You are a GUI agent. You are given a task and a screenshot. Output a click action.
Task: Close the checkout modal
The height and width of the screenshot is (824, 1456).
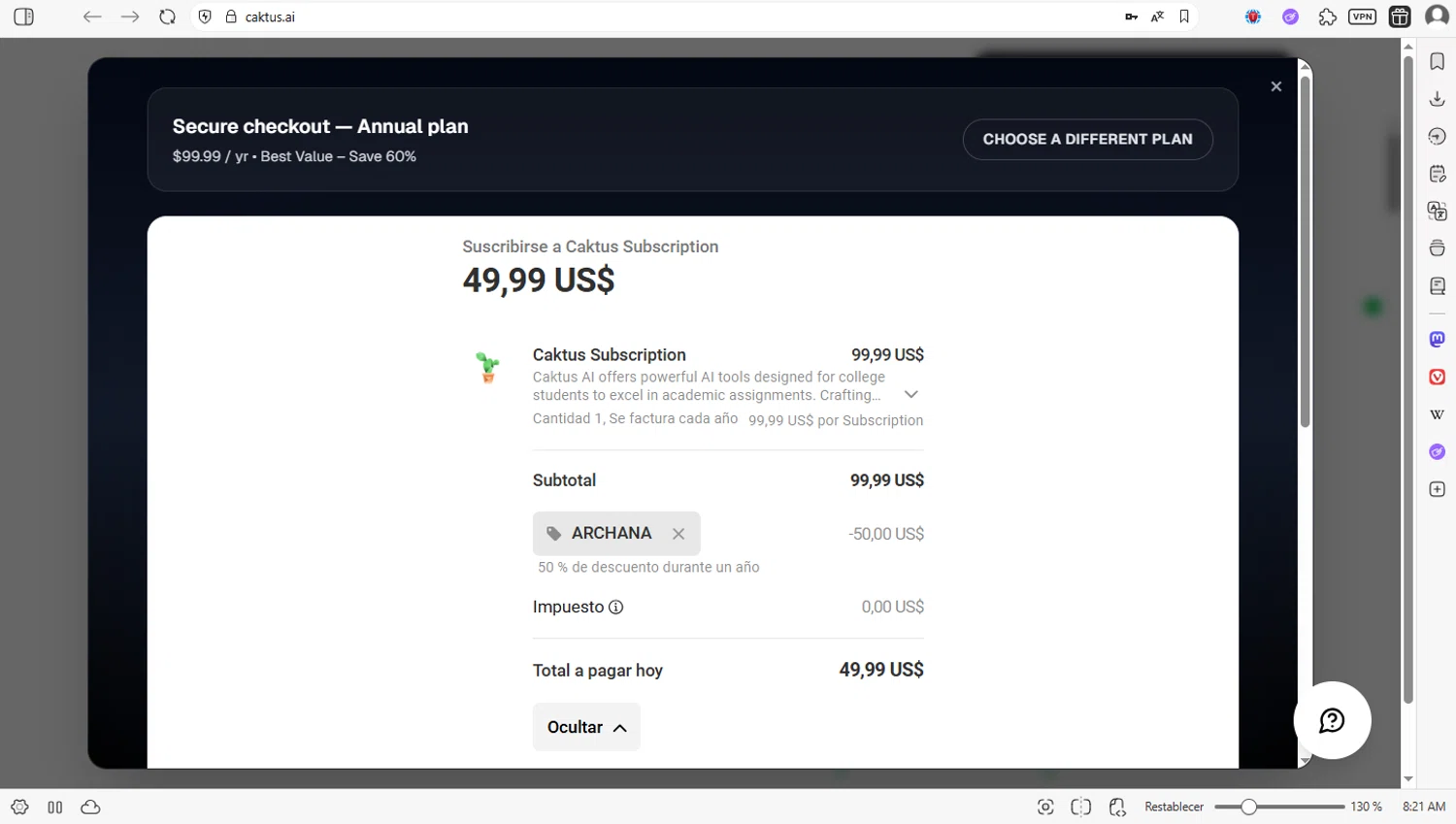1276,86
